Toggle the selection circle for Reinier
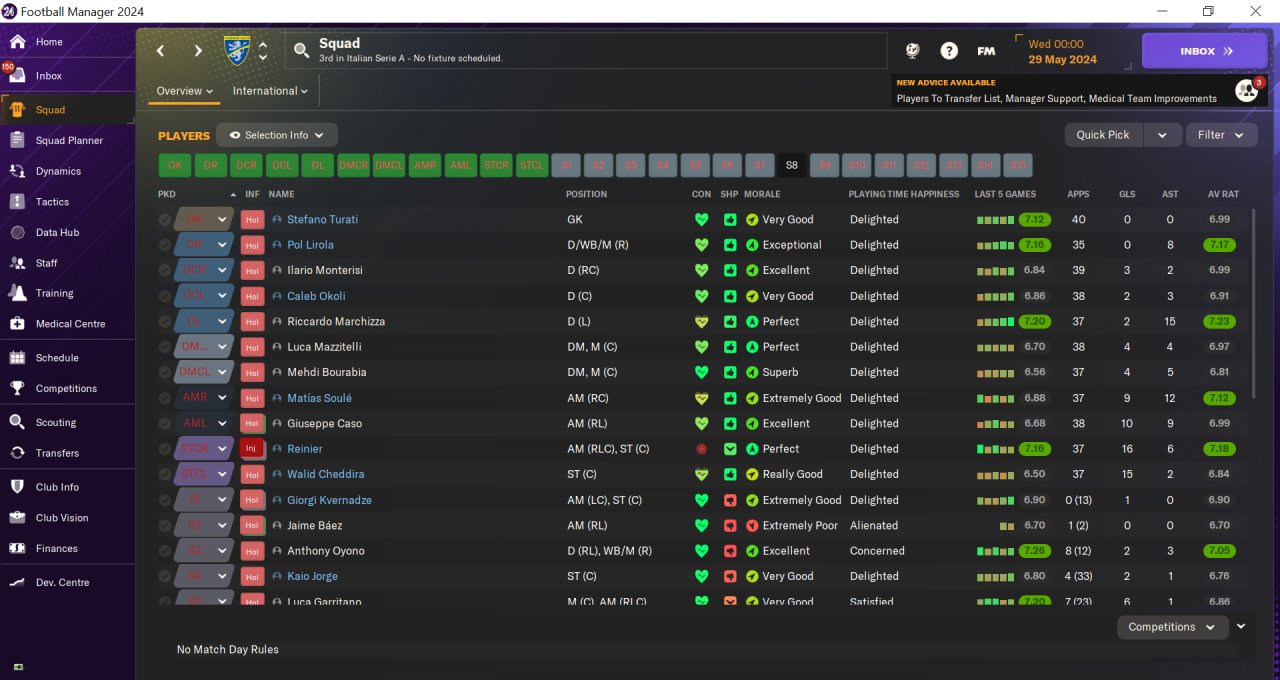 165,449
